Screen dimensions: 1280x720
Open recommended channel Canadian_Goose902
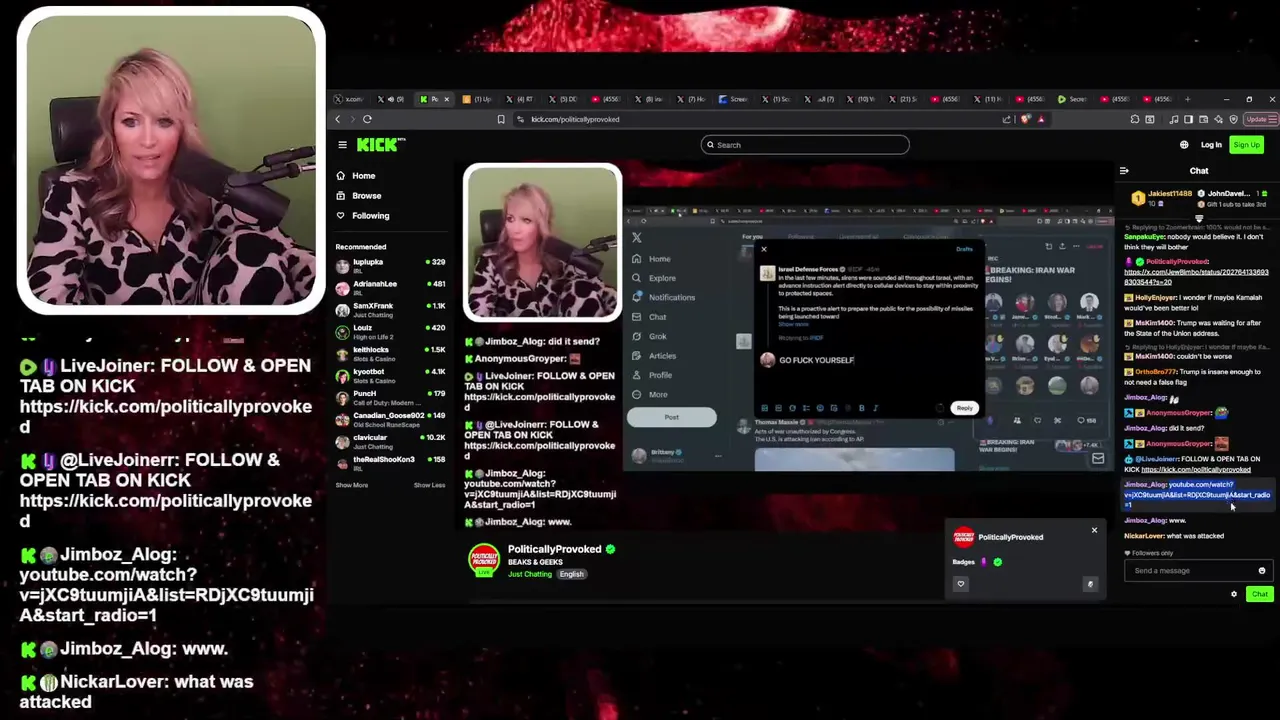point(390,419)
